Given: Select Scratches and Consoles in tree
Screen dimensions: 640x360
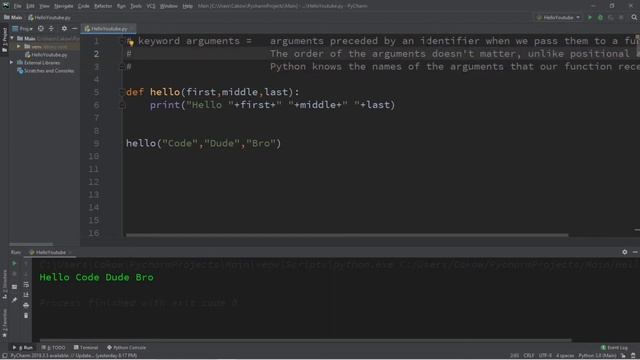Looking at the screenshot, I should pos(46,71).
